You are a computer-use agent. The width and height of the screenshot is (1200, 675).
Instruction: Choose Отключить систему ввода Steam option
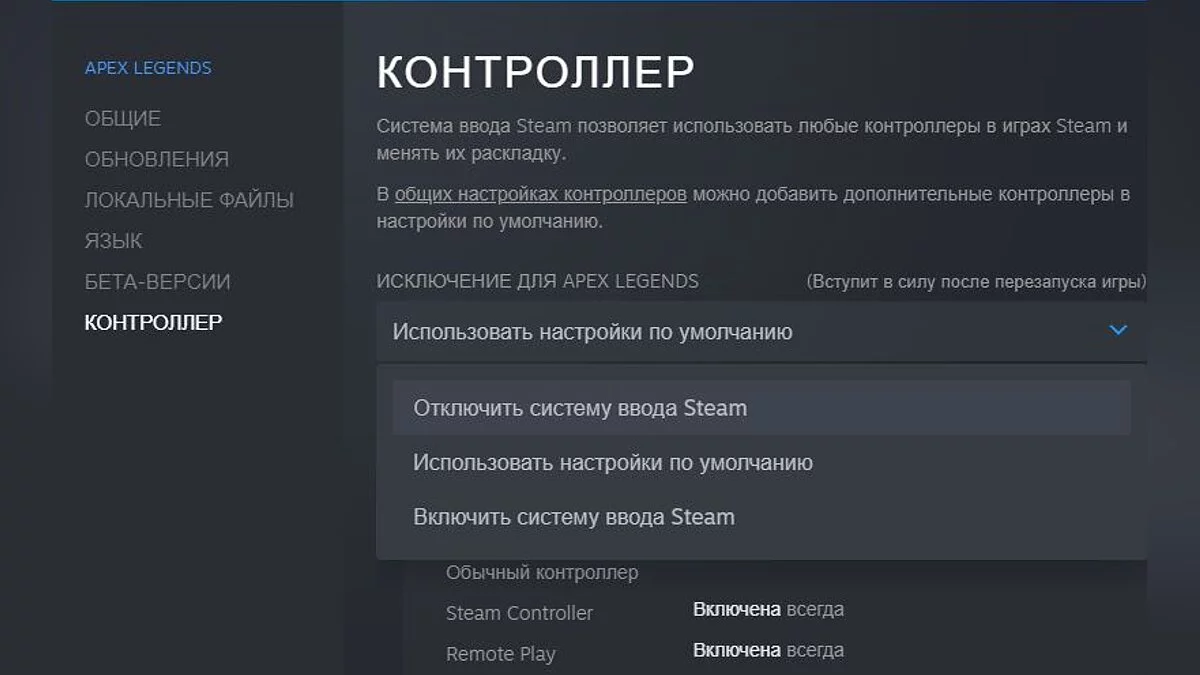pos(761,408)
